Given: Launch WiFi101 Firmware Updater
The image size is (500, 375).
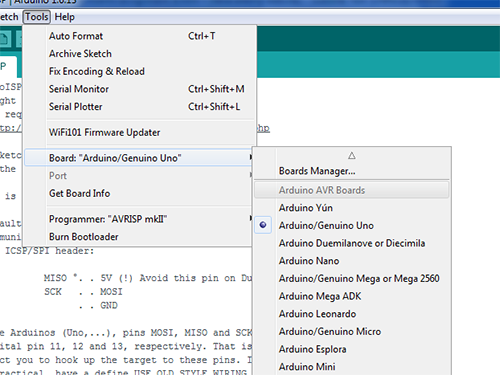Looking at the screenshot, I should (x=138, y=132).
